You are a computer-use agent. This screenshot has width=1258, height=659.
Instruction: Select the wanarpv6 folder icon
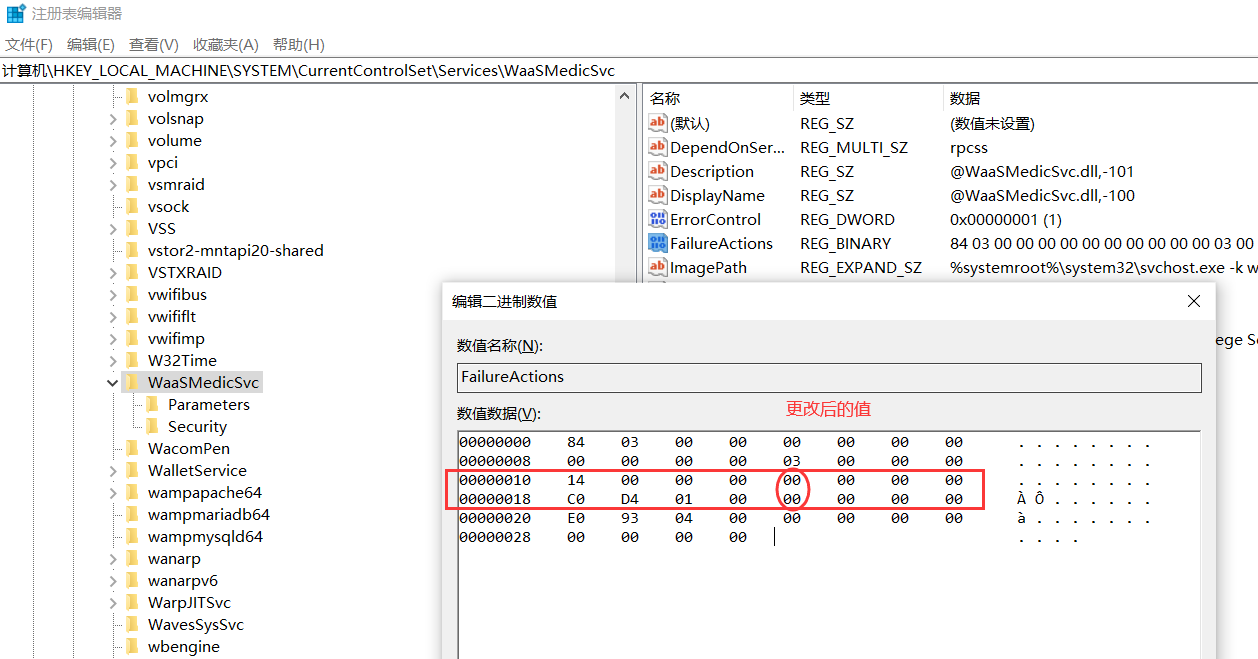pos(132,580)
